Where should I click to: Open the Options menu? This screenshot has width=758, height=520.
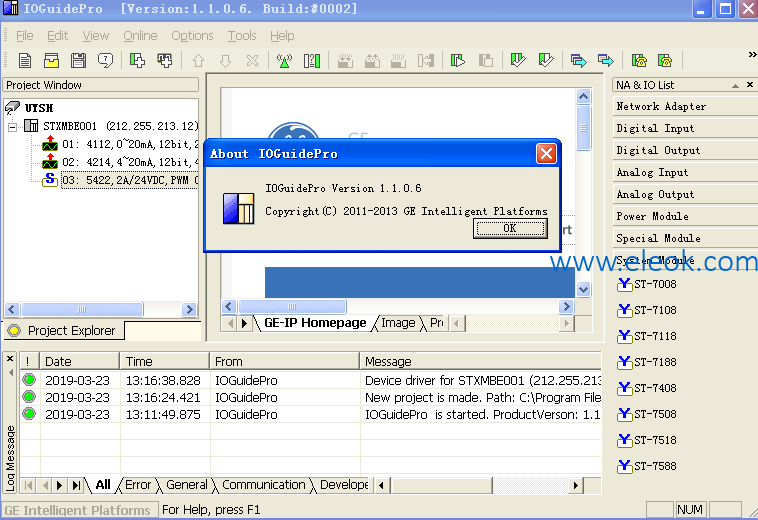click(192, 36)
